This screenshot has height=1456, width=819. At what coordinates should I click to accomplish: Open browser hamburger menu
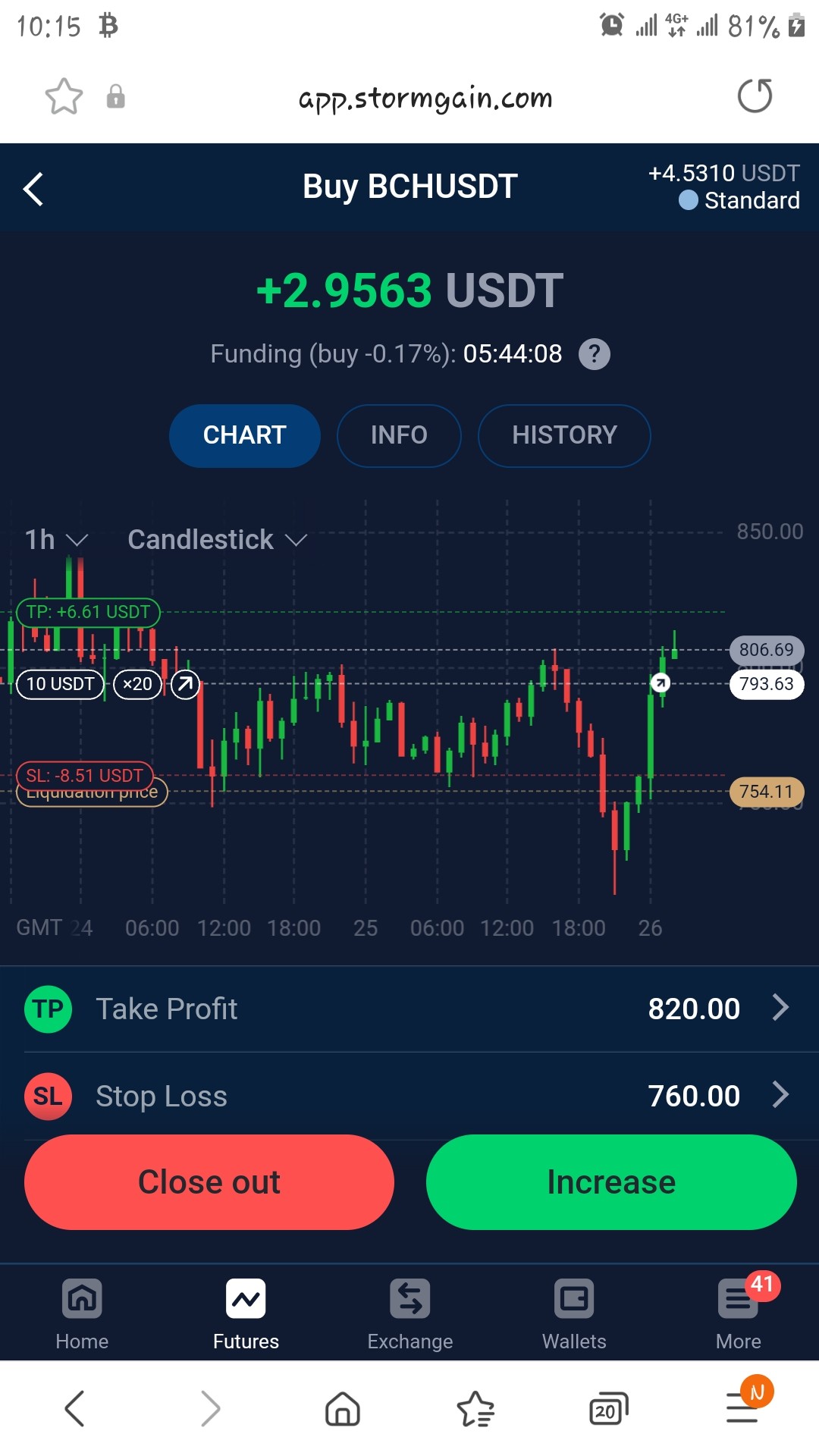pyautogui.click(x=742, y=1408)
